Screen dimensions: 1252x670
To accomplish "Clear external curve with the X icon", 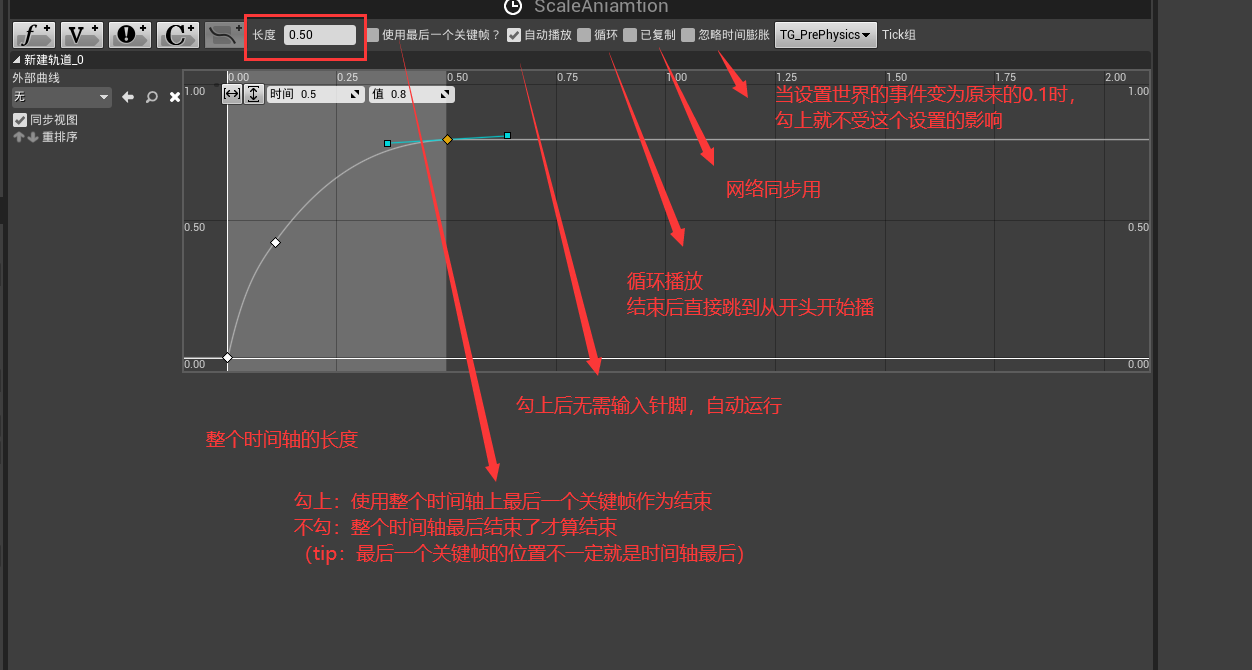I will [x=174, y=97].
